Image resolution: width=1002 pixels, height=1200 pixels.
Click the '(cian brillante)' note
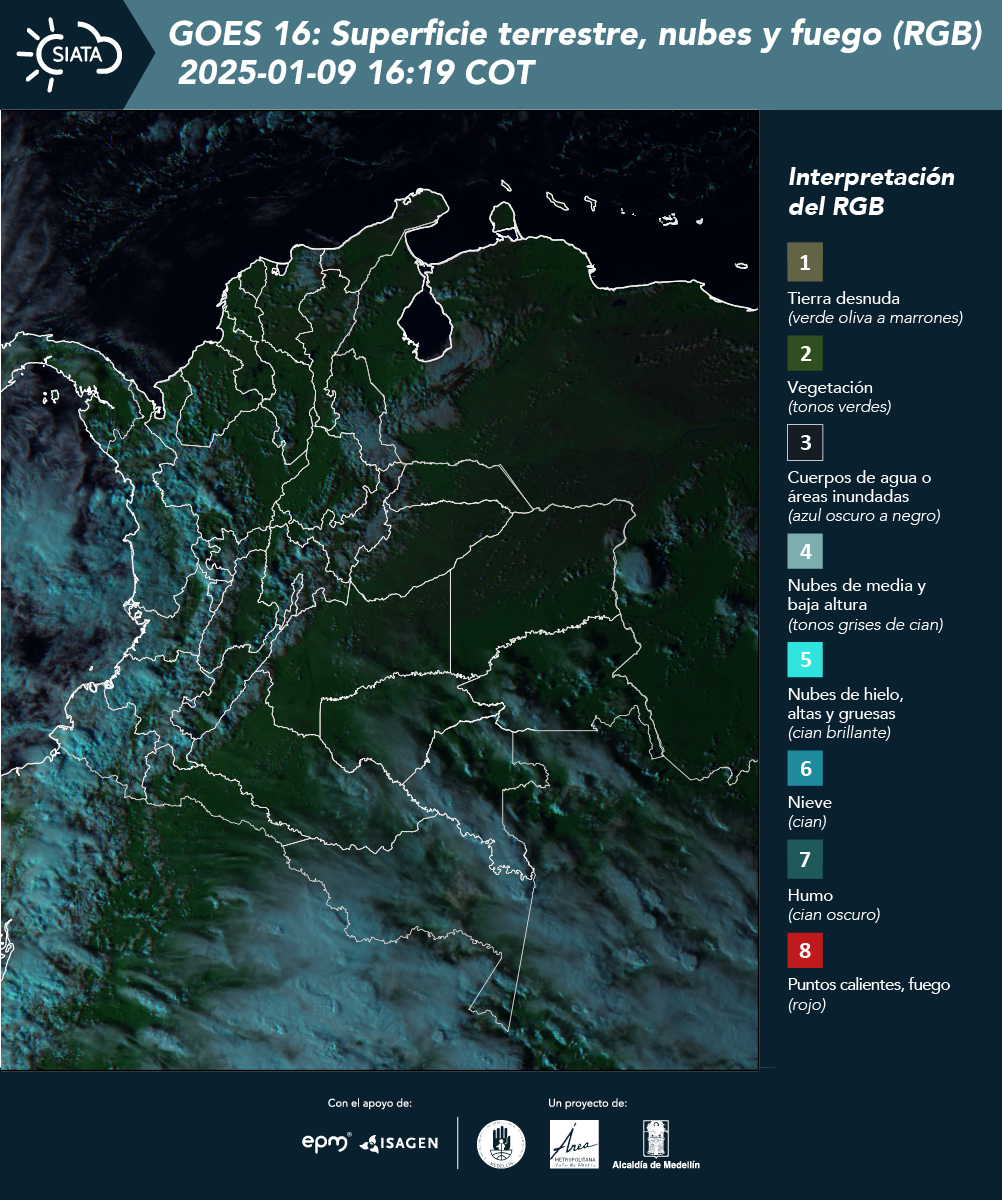(x=839, y=733)
